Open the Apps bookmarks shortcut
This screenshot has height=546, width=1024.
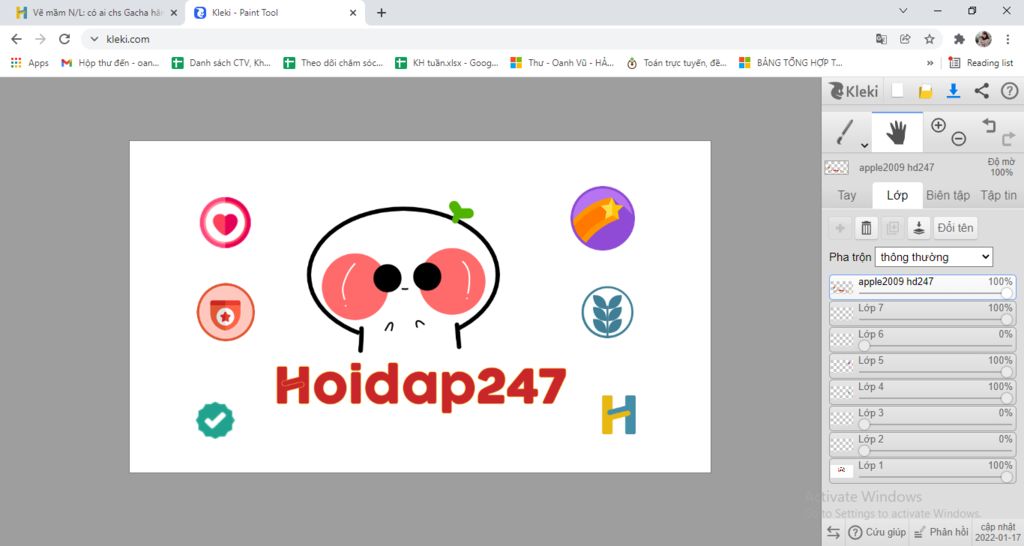29,63
